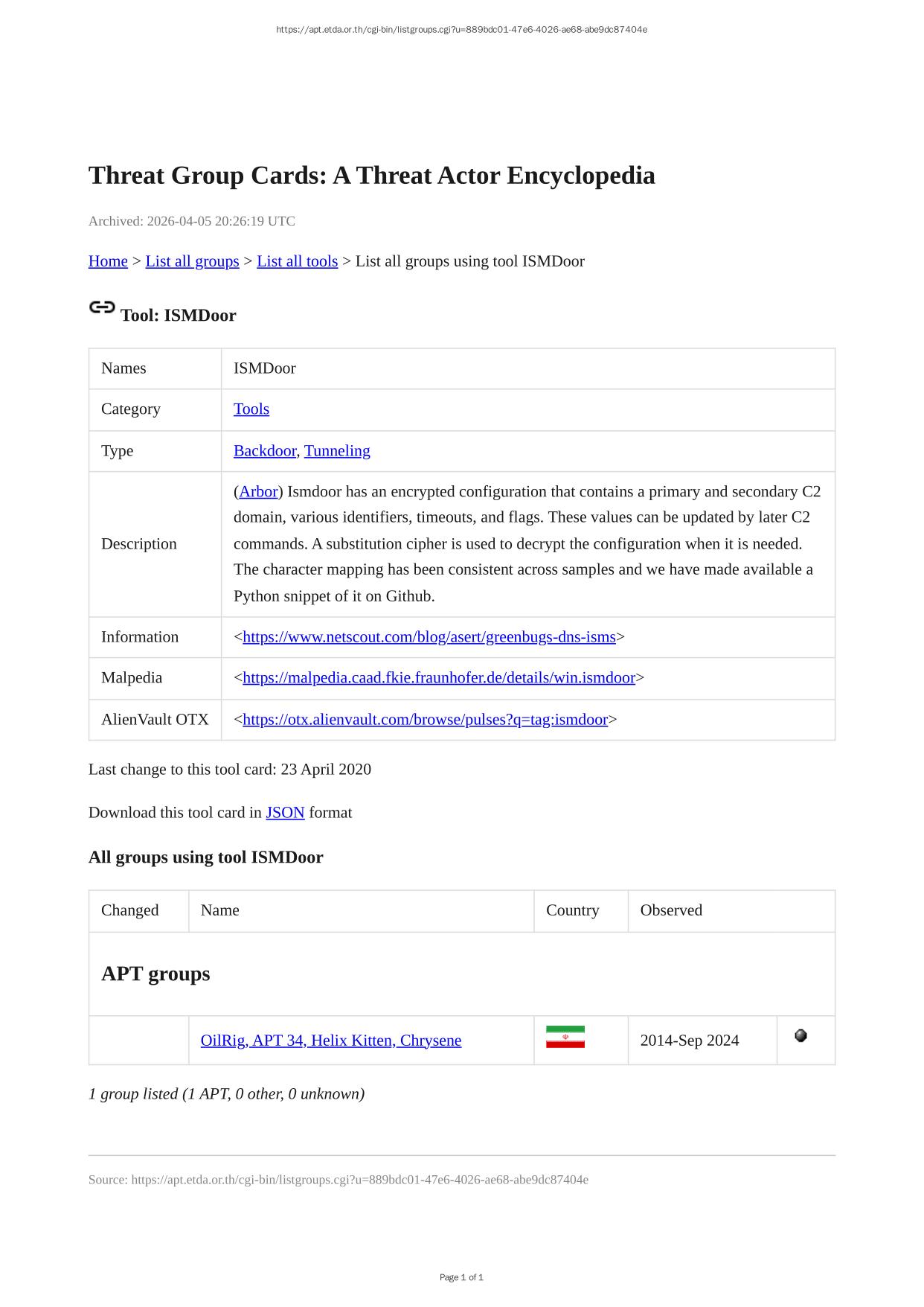Open the OilRig, APT 34 group card
Image resolution: width=924 pixels, height=1307 pixels.
(331, 1041)
